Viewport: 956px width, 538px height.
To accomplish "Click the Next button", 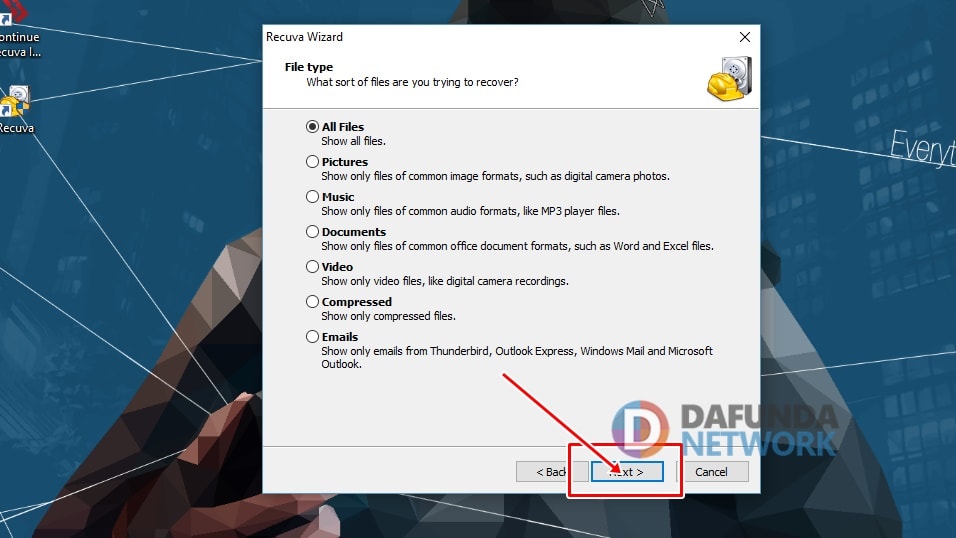I will click(x=627, y=471).
